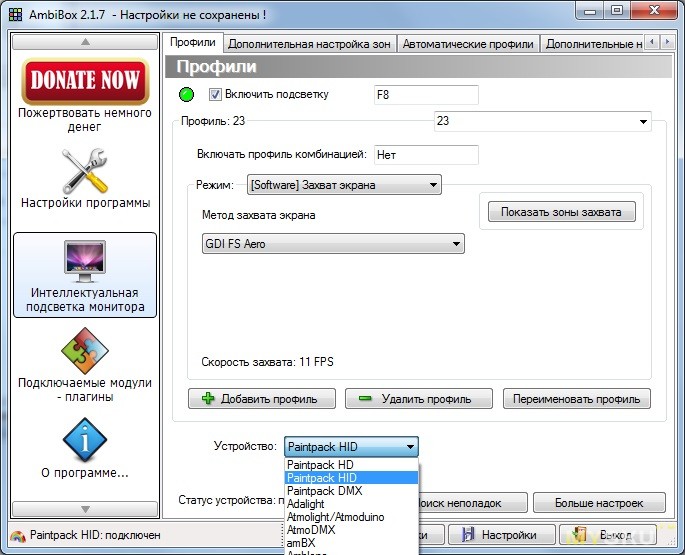Switch to Дополнительная настройка зон tab
The height and width of the screenshot is (555, 685).
309,44
